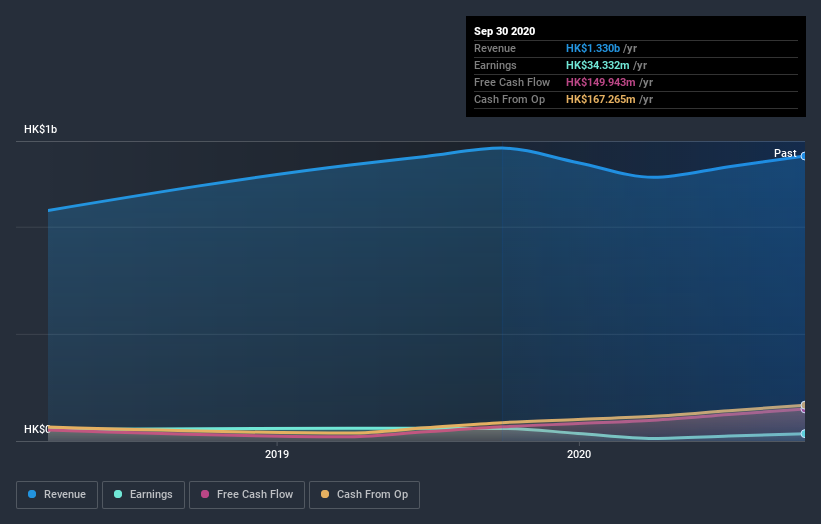This screenshot has height=524, width=821.
Task: Click the Revenue row label in tooltip
Action: point(495,48)
